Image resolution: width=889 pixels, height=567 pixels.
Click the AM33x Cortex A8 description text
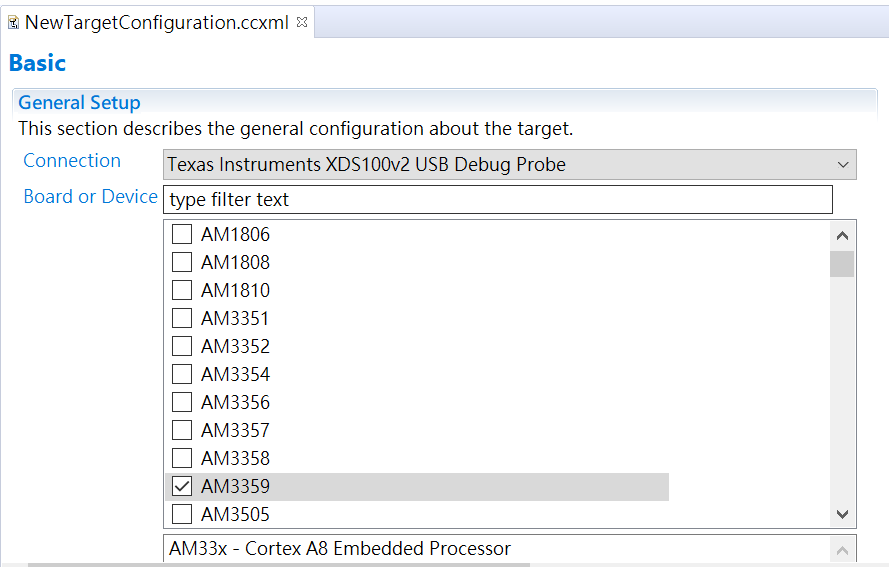pyautogui.click(x=340, y=549)
